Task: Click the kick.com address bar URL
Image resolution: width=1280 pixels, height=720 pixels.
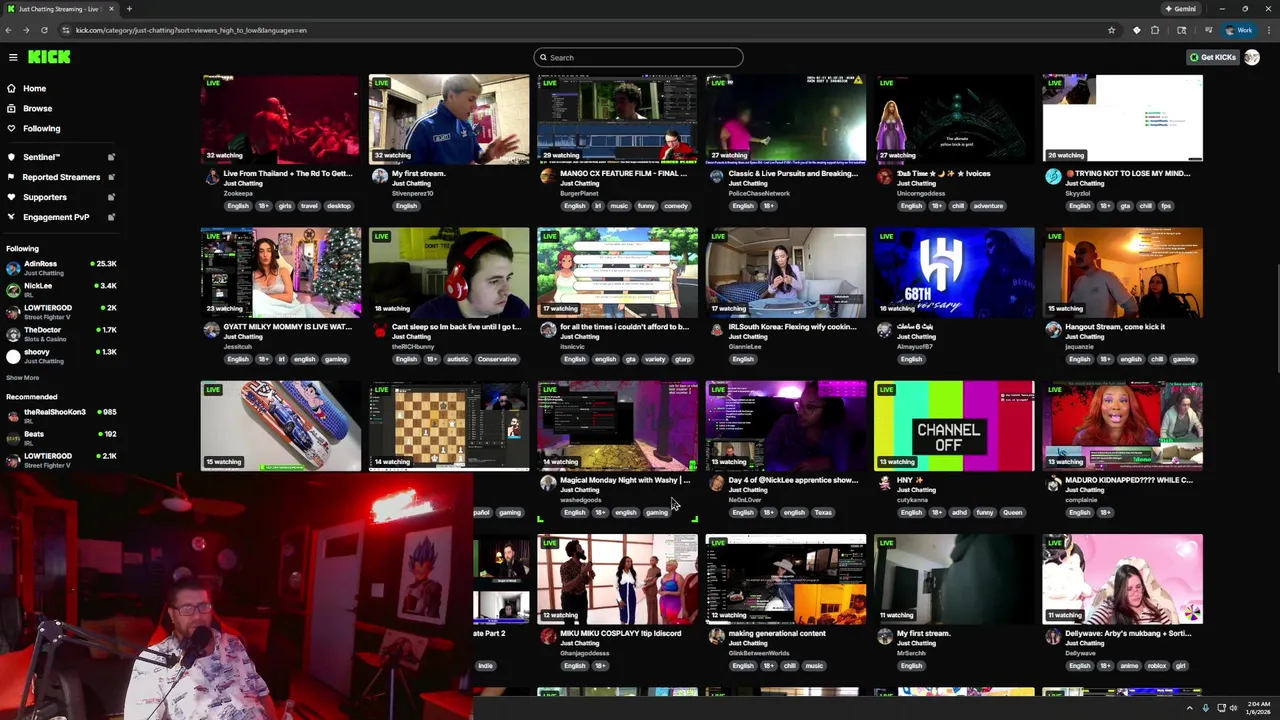Action: (x=191, y=30)
